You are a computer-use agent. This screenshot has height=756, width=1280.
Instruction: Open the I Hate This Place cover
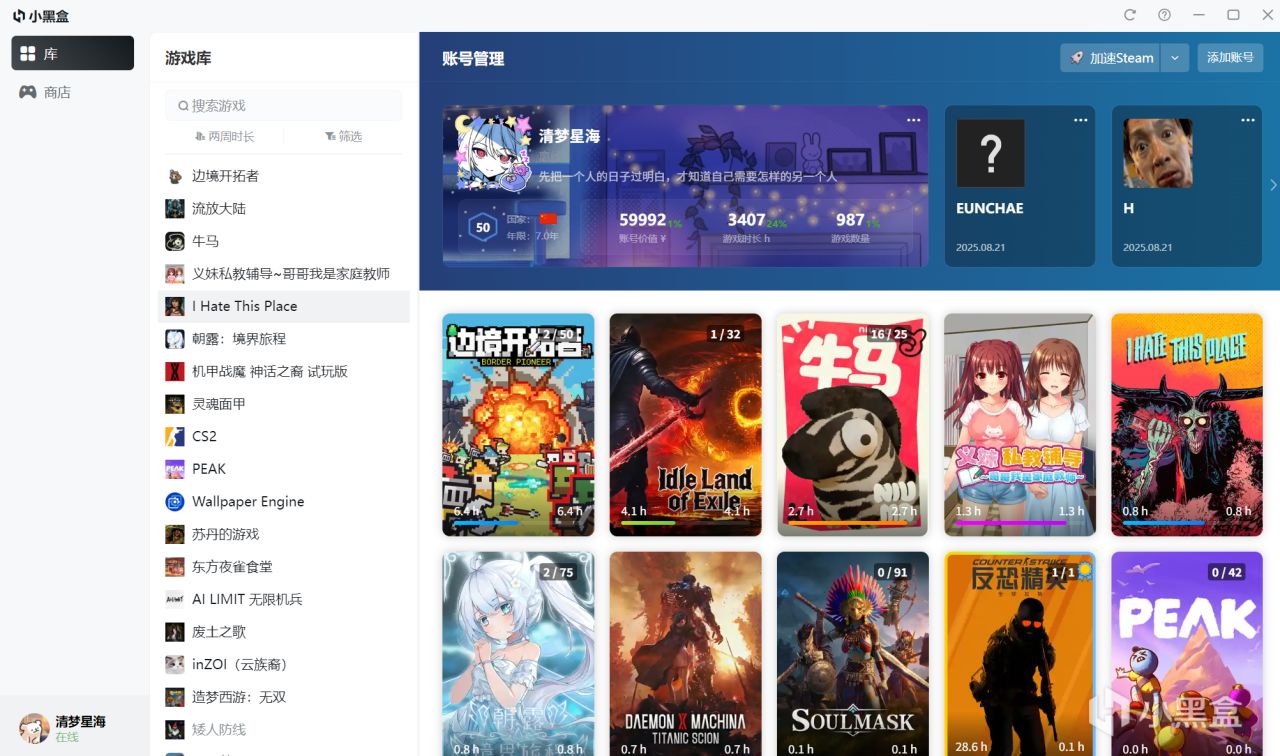[x=1187, y=425]
